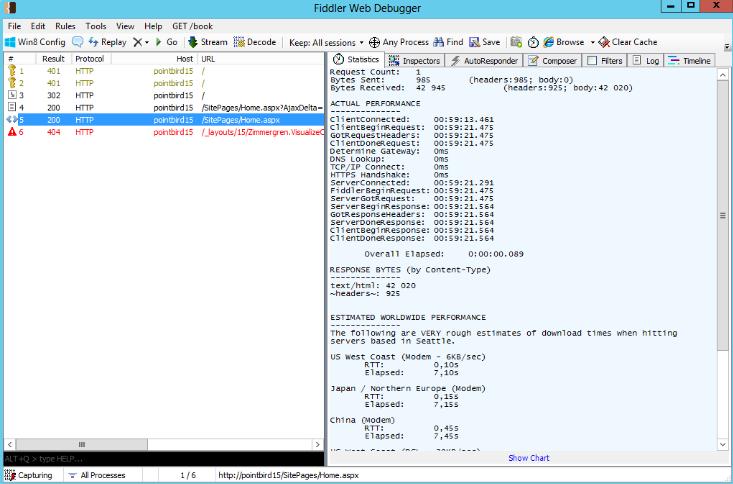Screen dimensions: 733x484
Task: Select session 2 with 401 result
Action: [x=164, y=83]
